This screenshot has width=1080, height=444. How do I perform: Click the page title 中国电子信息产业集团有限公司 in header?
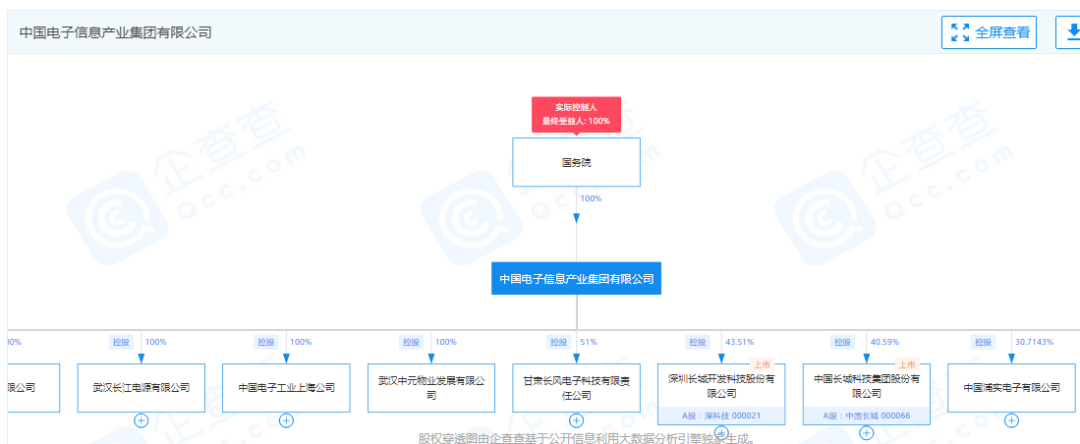click(x=115, y=32)
